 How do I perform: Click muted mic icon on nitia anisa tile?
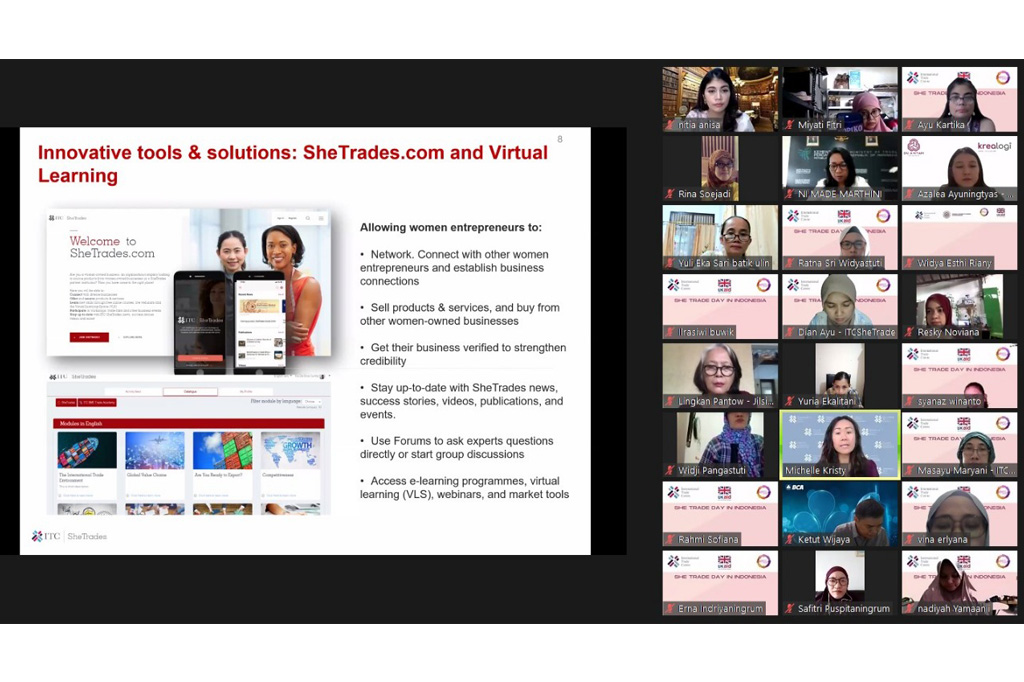(670, 125)
